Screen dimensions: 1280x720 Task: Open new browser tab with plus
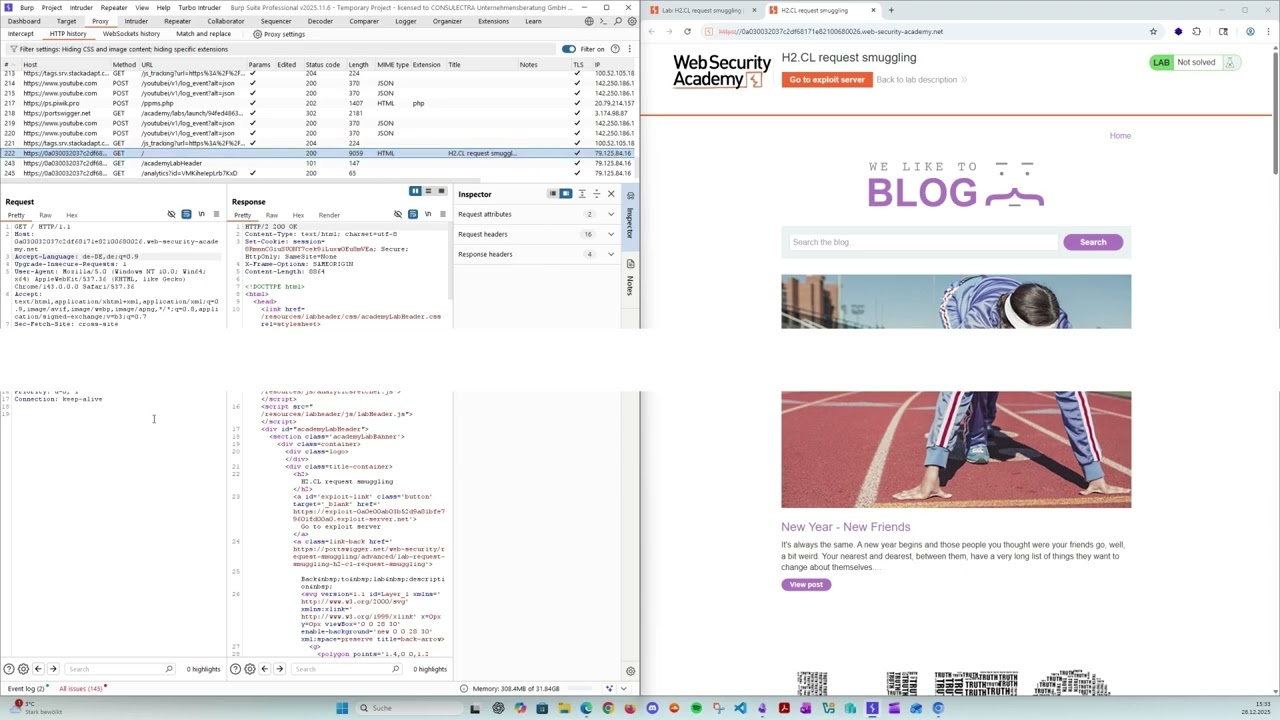[x=891, y=10]
